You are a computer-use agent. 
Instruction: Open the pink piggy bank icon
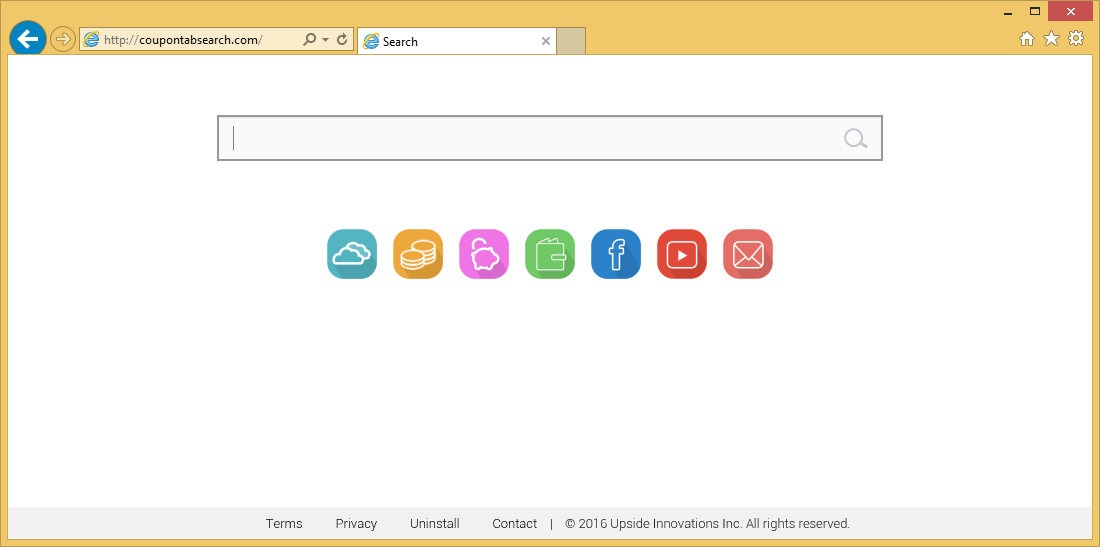coord(484,254)
